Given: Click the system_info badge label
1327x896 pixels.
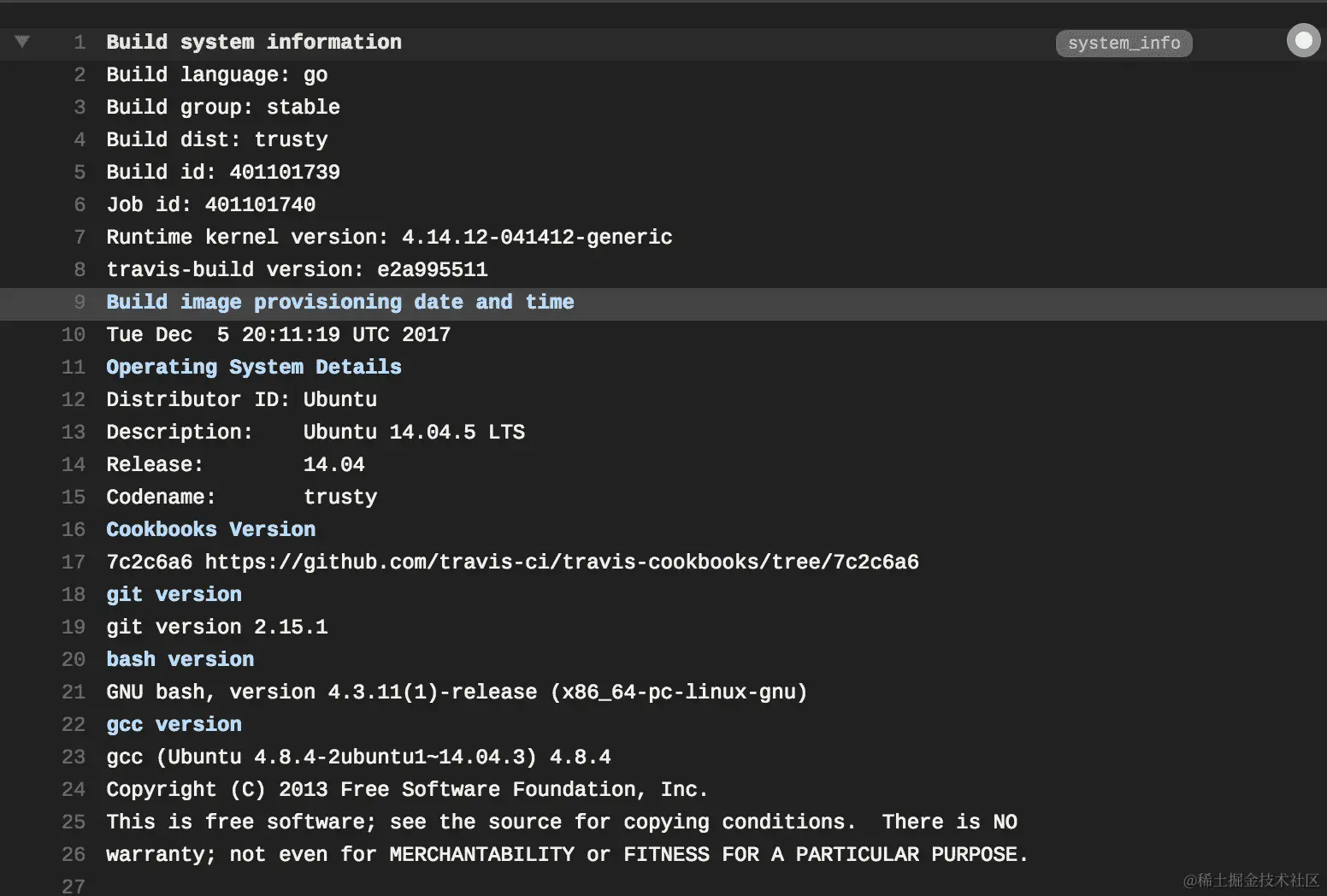Looking at the screenshot, I should point(1124,43).
